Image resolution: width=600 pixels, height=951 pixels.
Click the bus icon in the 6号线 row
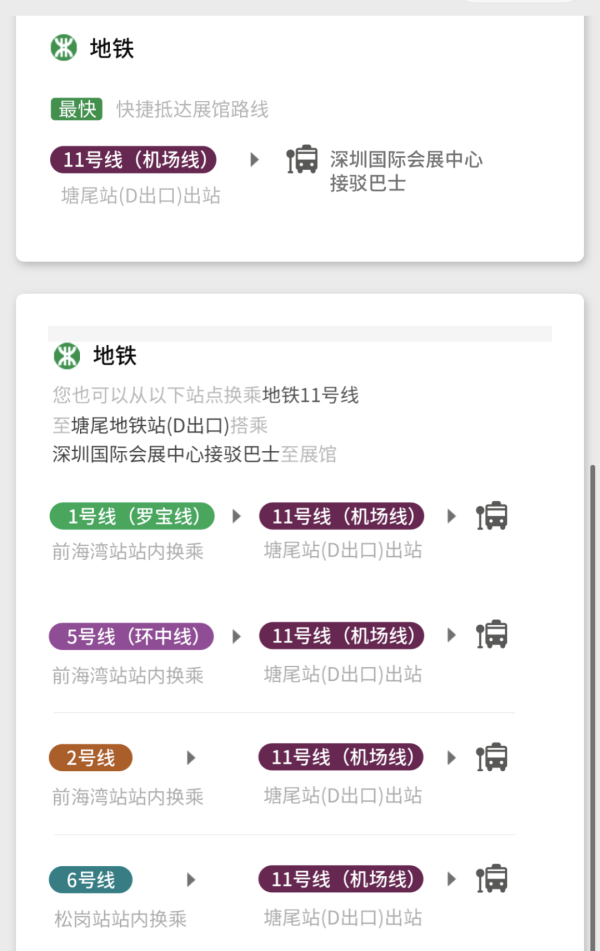pyautogui.click(x=492, y=879)
